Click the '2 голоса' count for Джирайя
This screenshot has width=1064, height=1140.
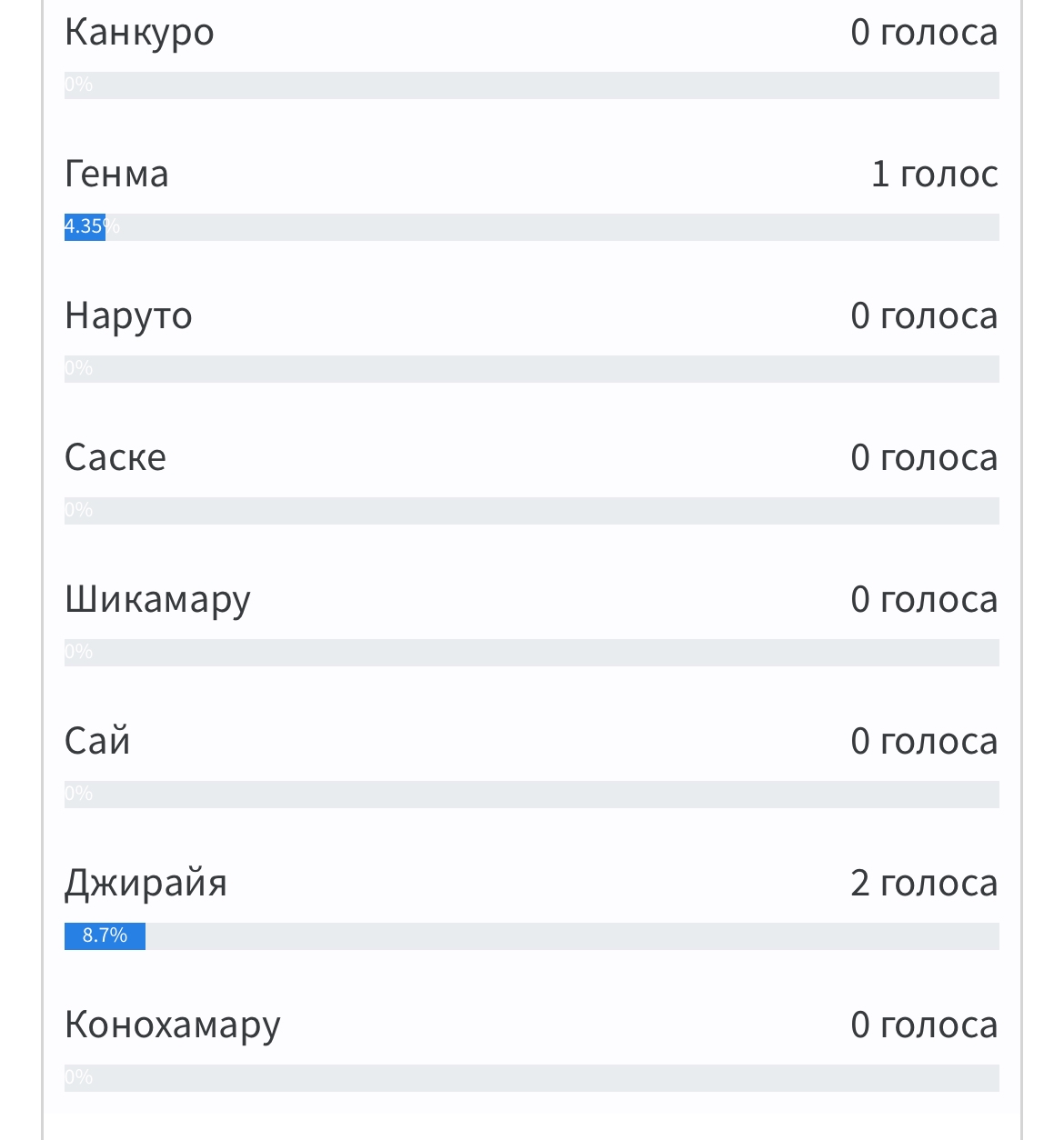click(925, 883)
